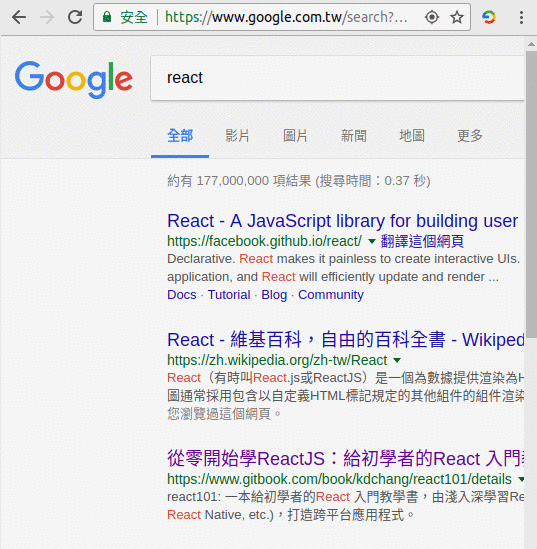Open the React 維基百科 result title
This screenshot has width=537, height=549.
click(x=346, y=340)
